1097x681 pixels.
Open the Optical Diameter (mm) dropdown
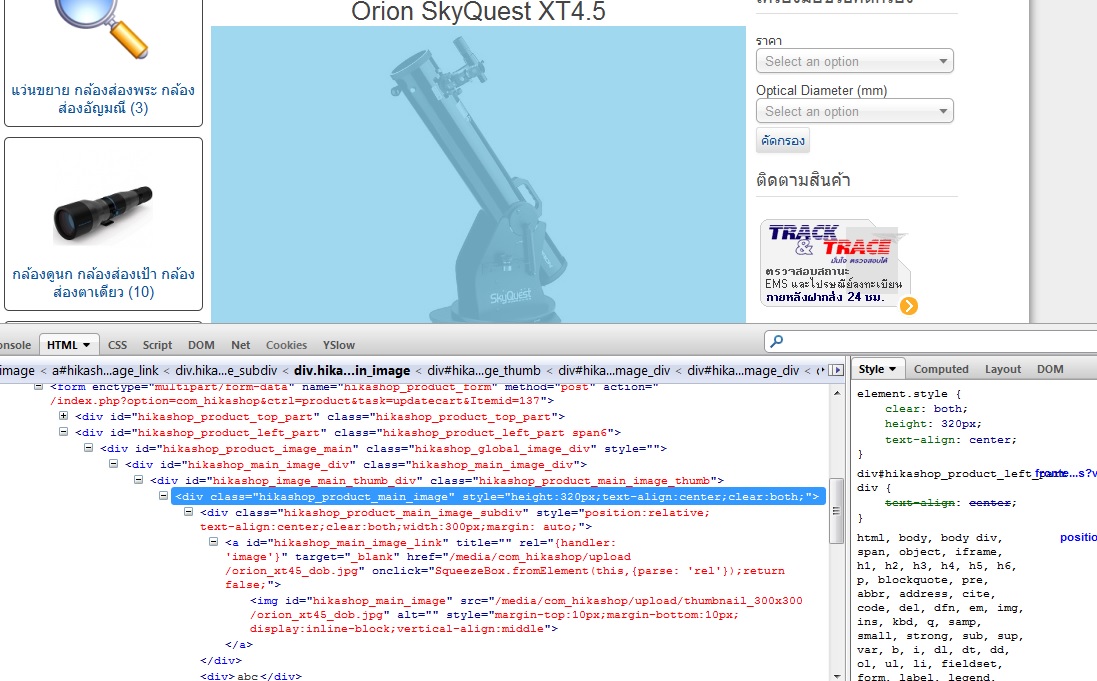click(x=854, y=111)
